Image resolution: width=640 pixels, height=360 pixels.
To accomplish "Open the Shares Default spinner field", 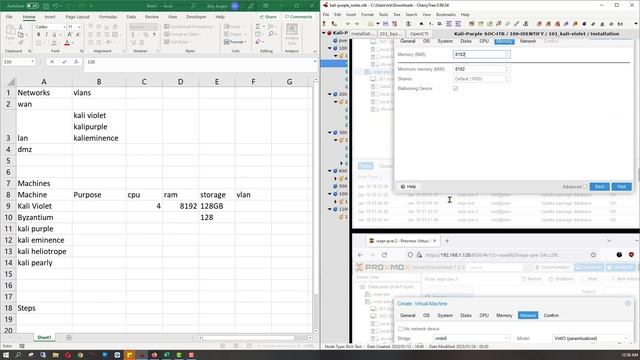I will pyautogui.click(x=481, y=79).
